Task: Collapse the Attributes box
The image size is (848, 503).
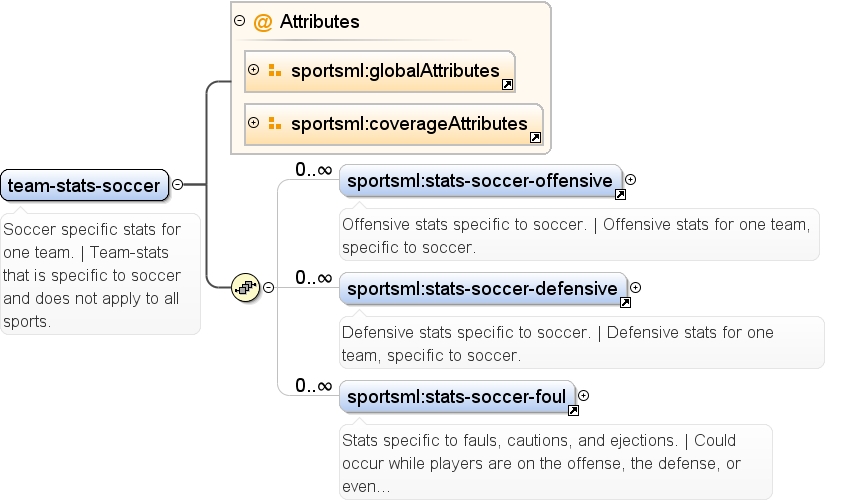Action: pos(240,21)
